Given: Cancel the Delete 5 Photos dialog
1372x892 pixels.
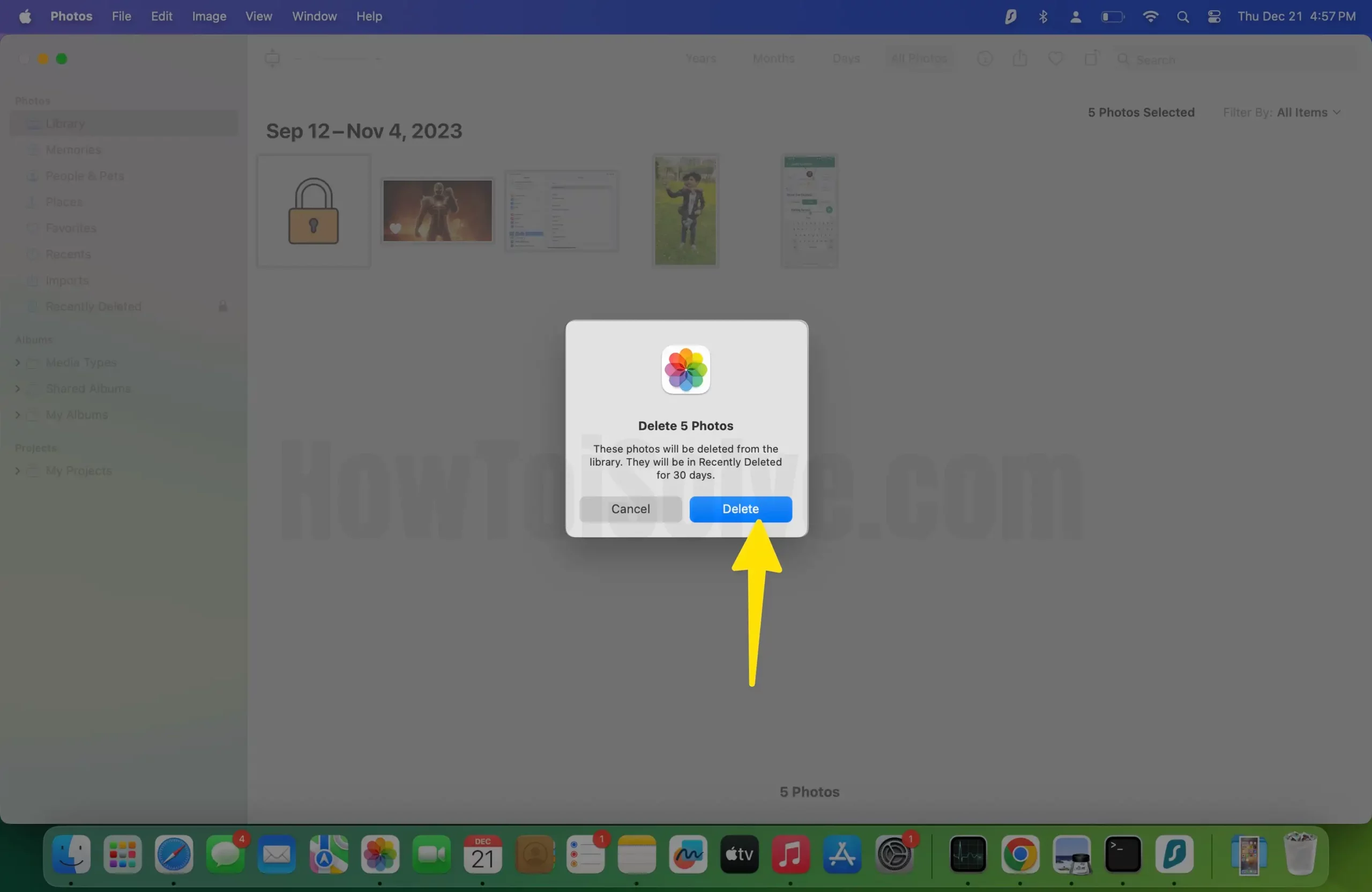Looking at the screenshot, I should point(630,509).
